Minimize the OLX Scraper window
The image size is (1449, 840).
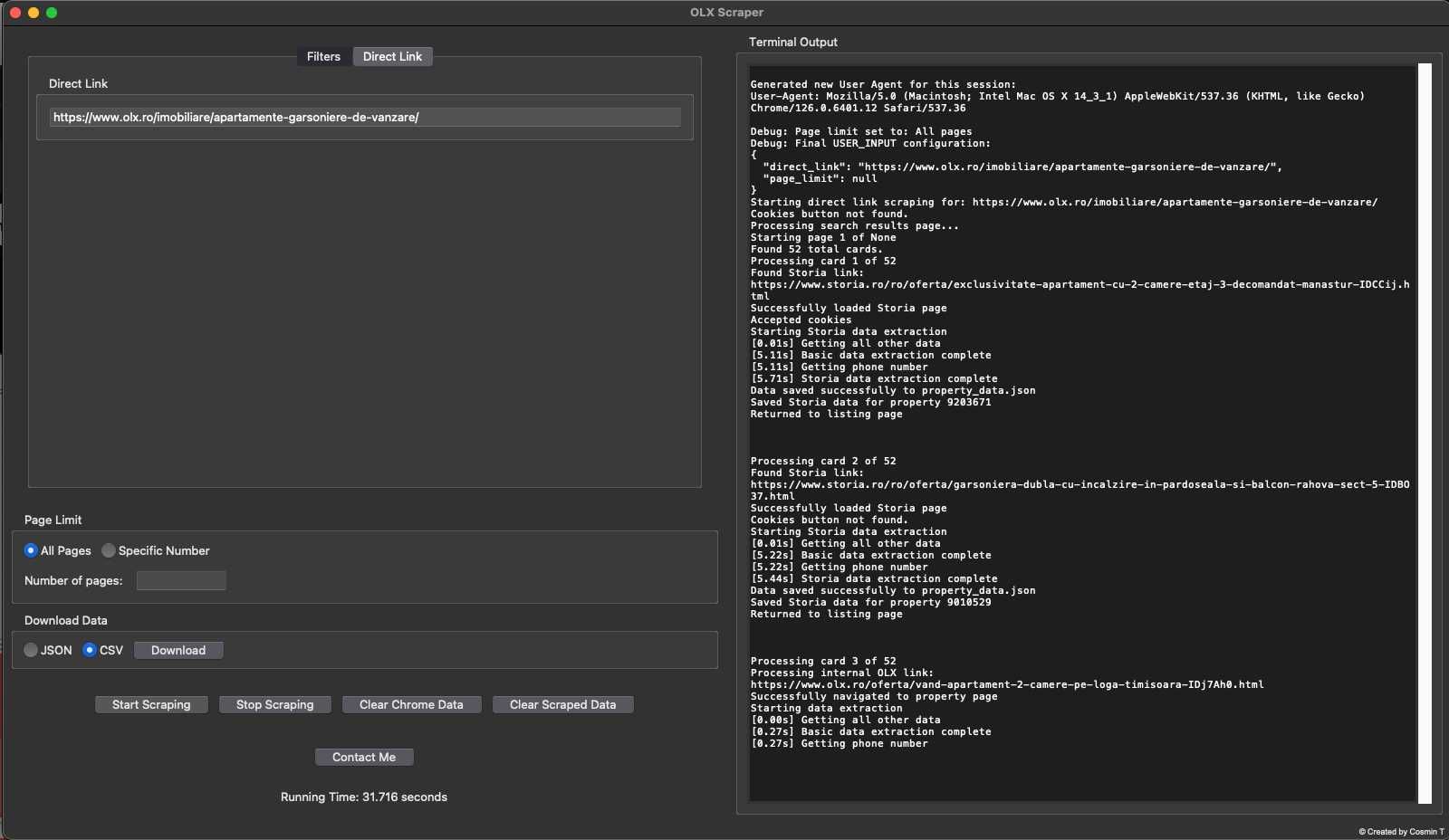(x=34, y=13)
